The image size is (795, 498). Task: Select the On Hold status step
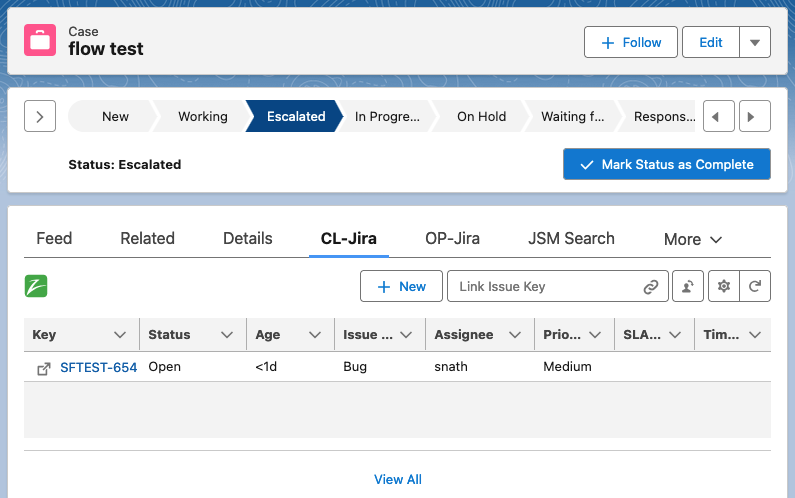point(481,117)
